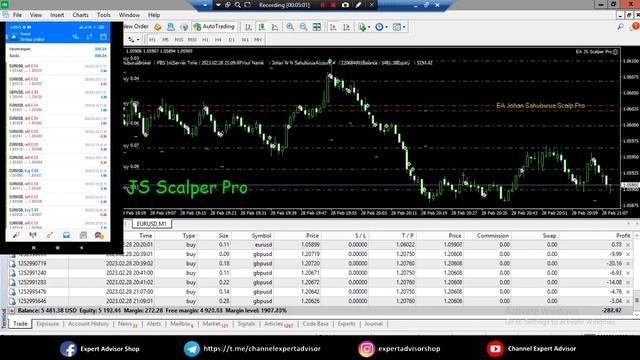Close the gbpusd order with profit -20.16
The height and width of the screenshot is (360, 640).
(628, 264)
